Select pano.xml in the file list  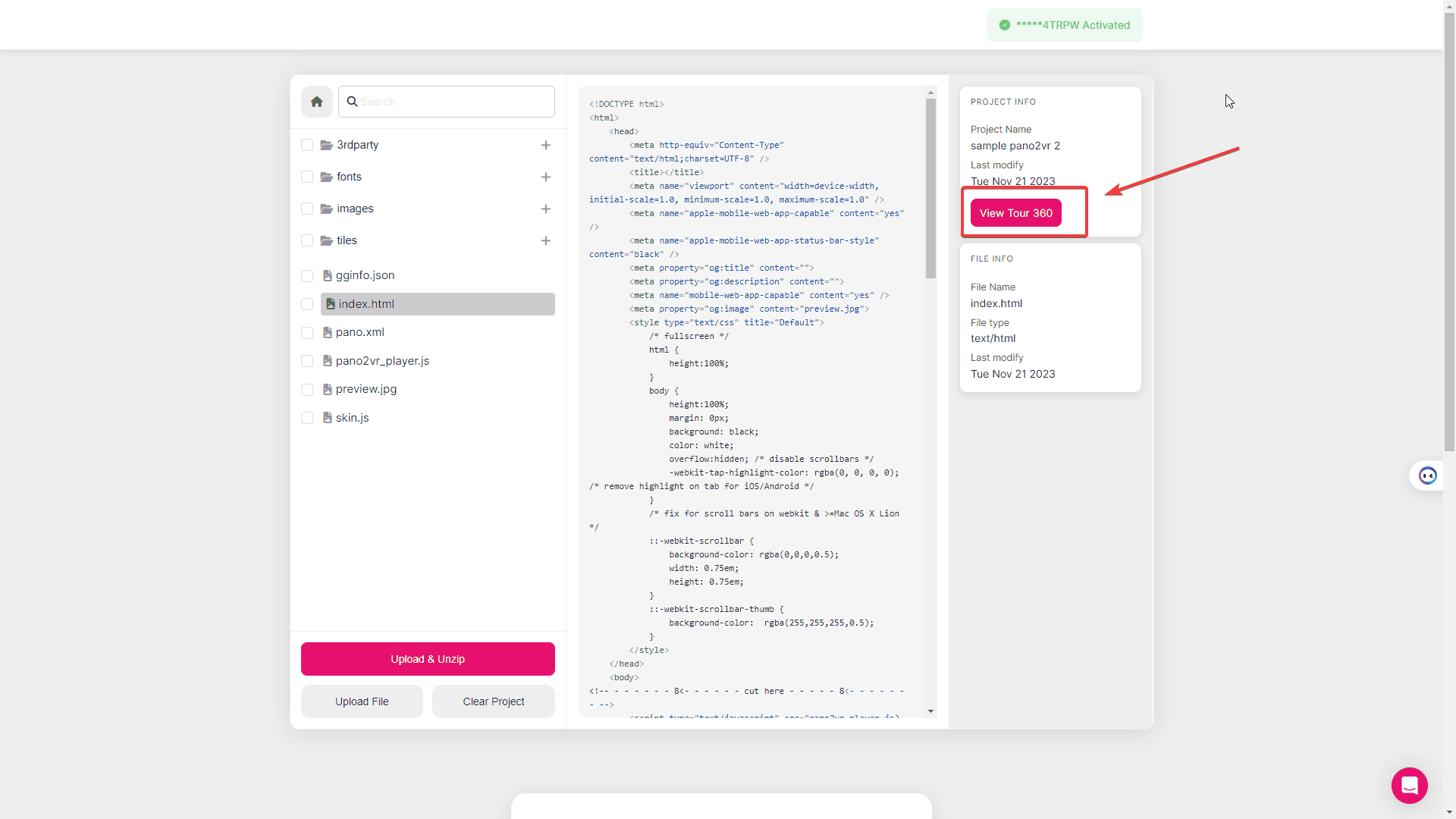(359, 332)
